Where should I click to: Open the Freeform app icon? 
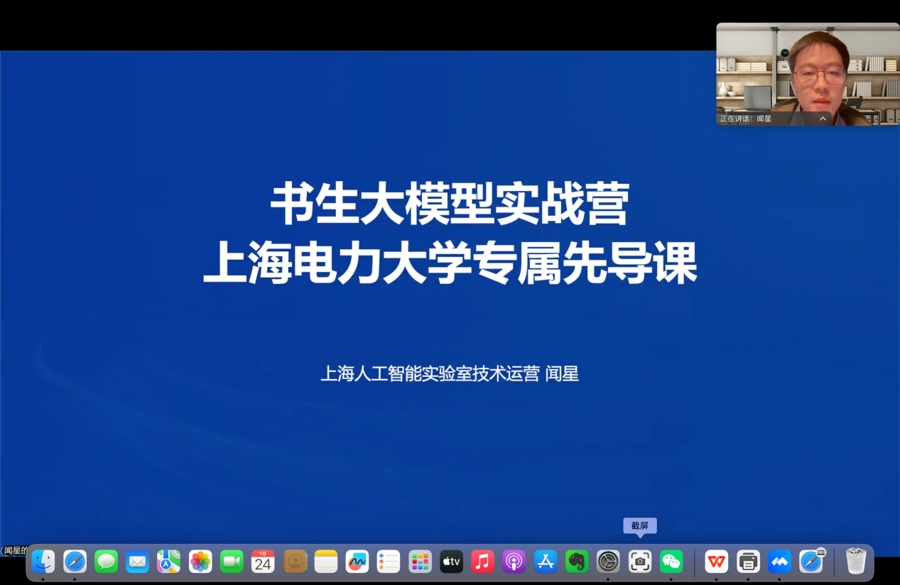pos(357,562)
